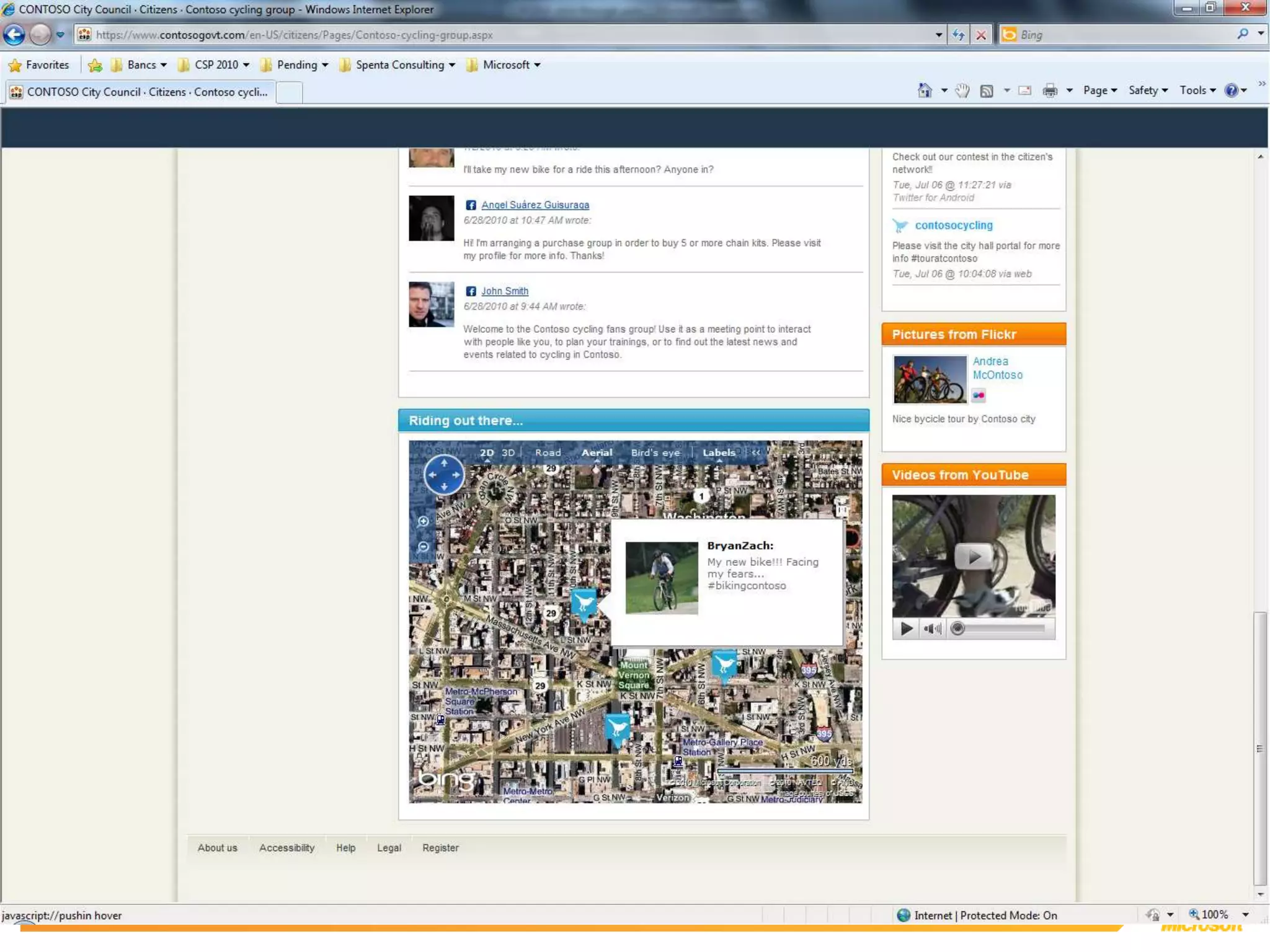Switch map to Aerial view
This screenshot has height=952, width=1270.
[x=597, y=453]
